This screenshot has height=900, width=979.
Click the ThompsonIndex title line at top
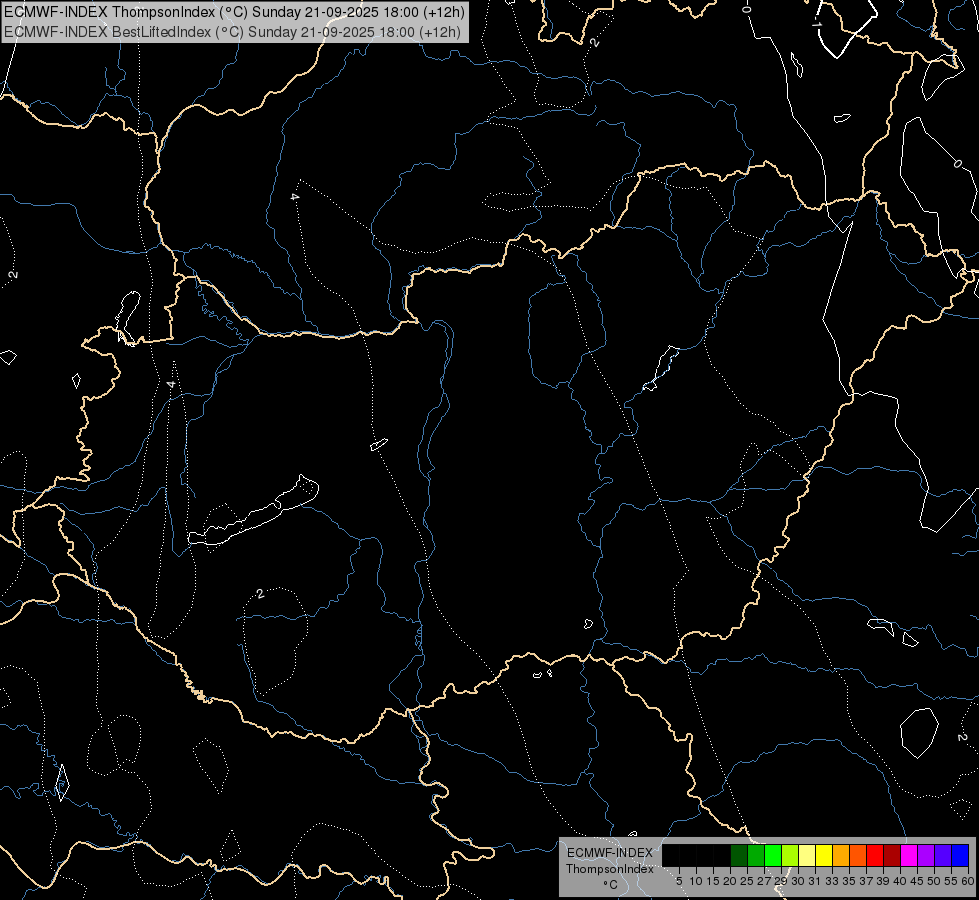[x=234, y=12]
